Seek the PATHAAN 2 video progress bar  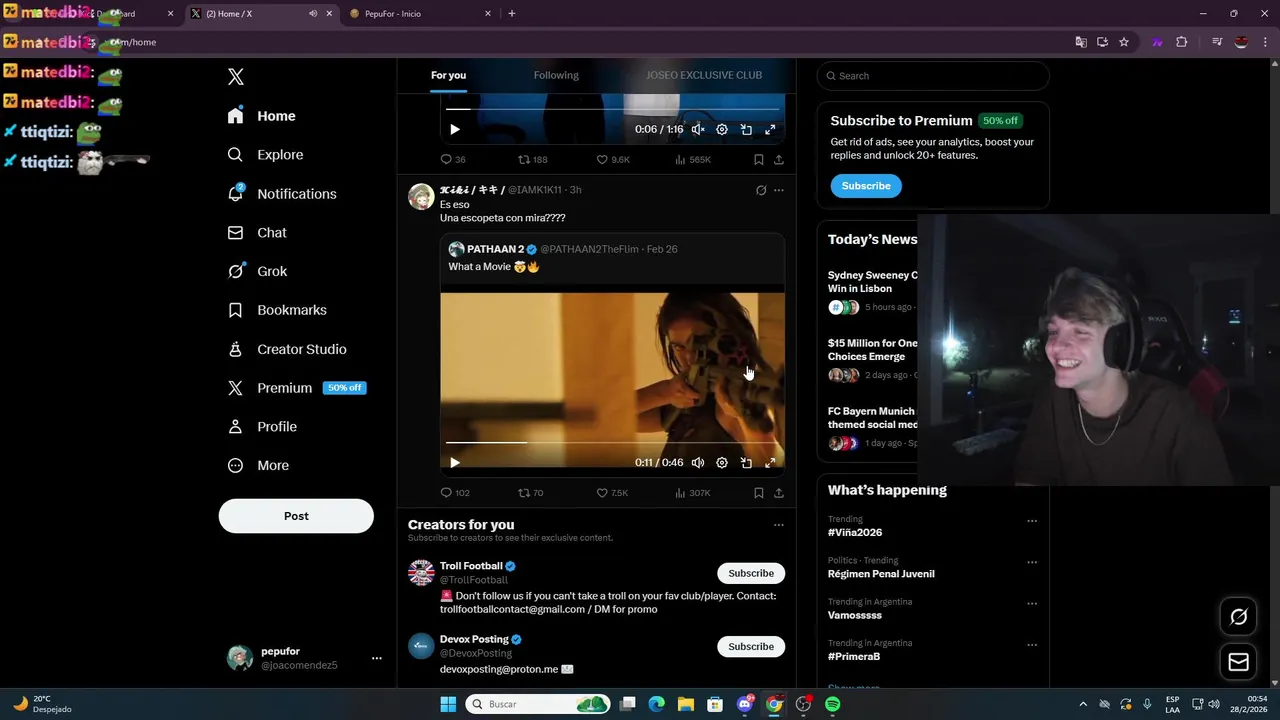click(612, 442)
